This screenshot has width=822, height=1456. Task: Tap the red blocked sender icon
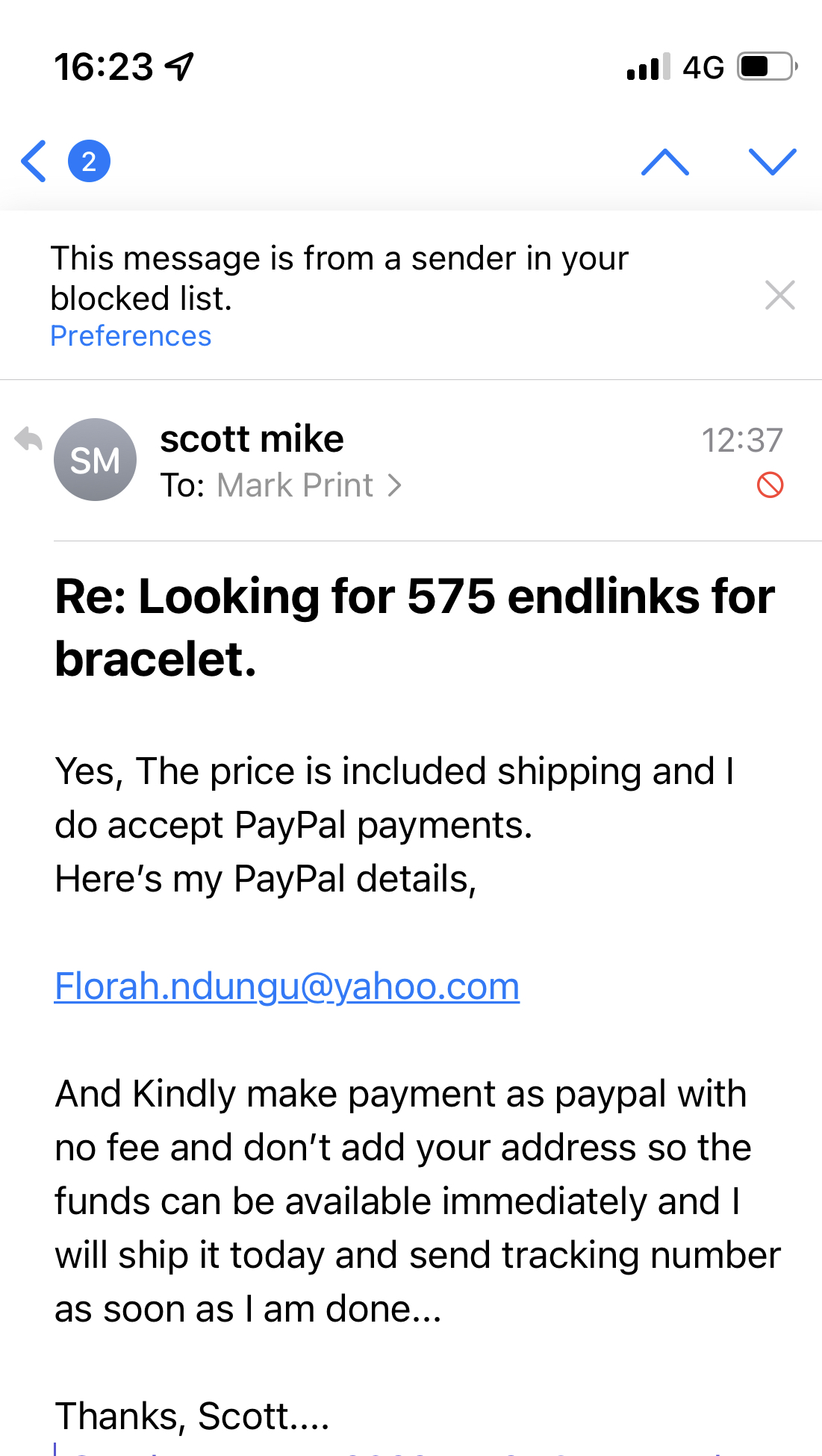pyautogui.click(x=770, y=485)
